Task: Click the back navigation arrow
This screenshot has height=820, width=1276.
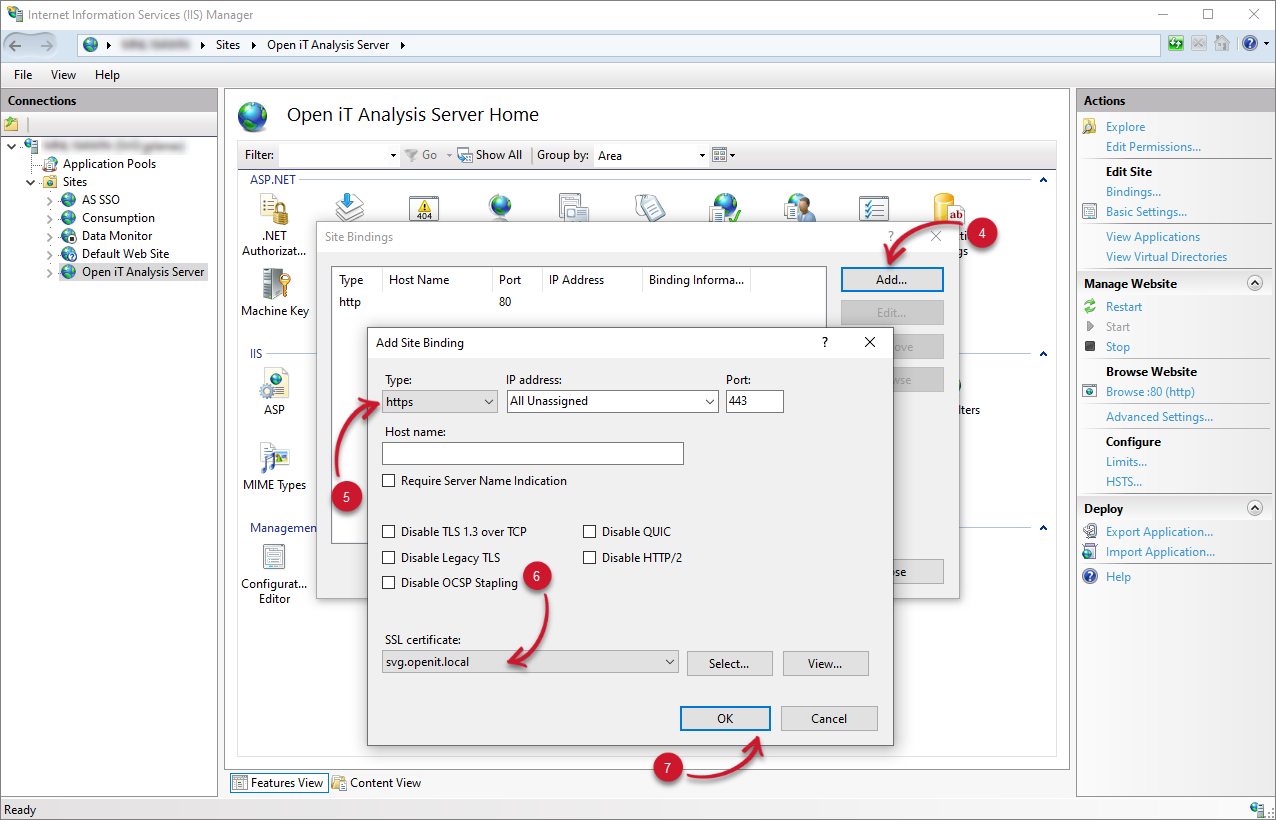Action: click(16, 45)
